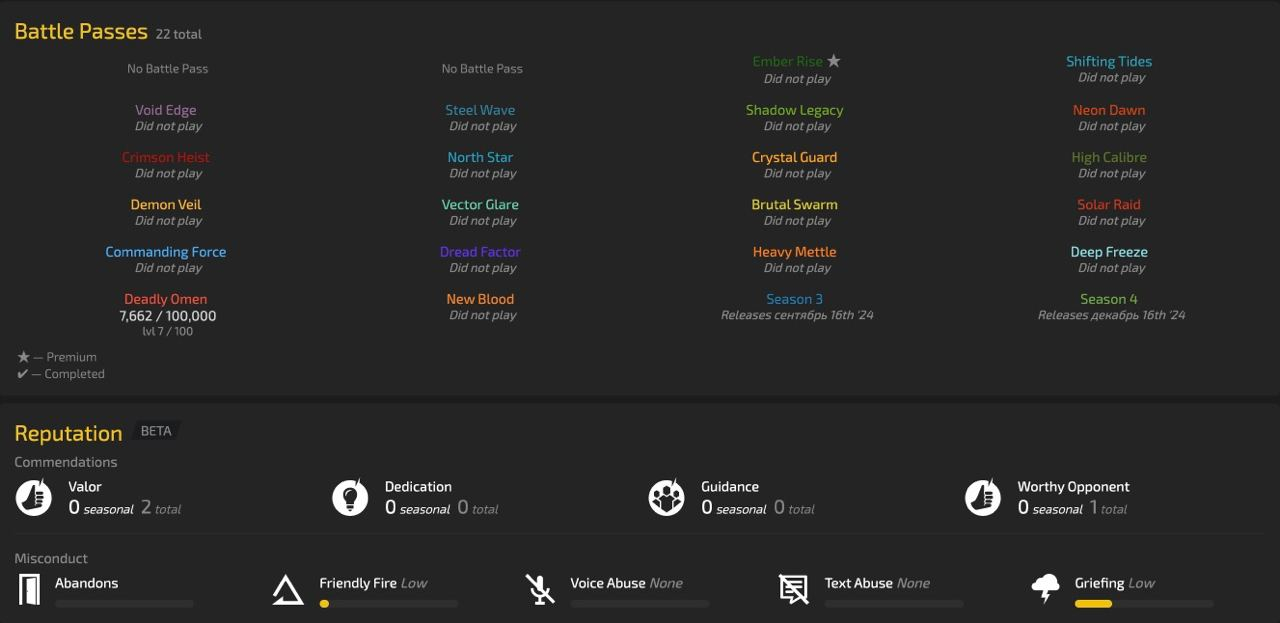Open the High Calibre battle pass
Screen dimensions: 1280x623
coord(1109,157)
